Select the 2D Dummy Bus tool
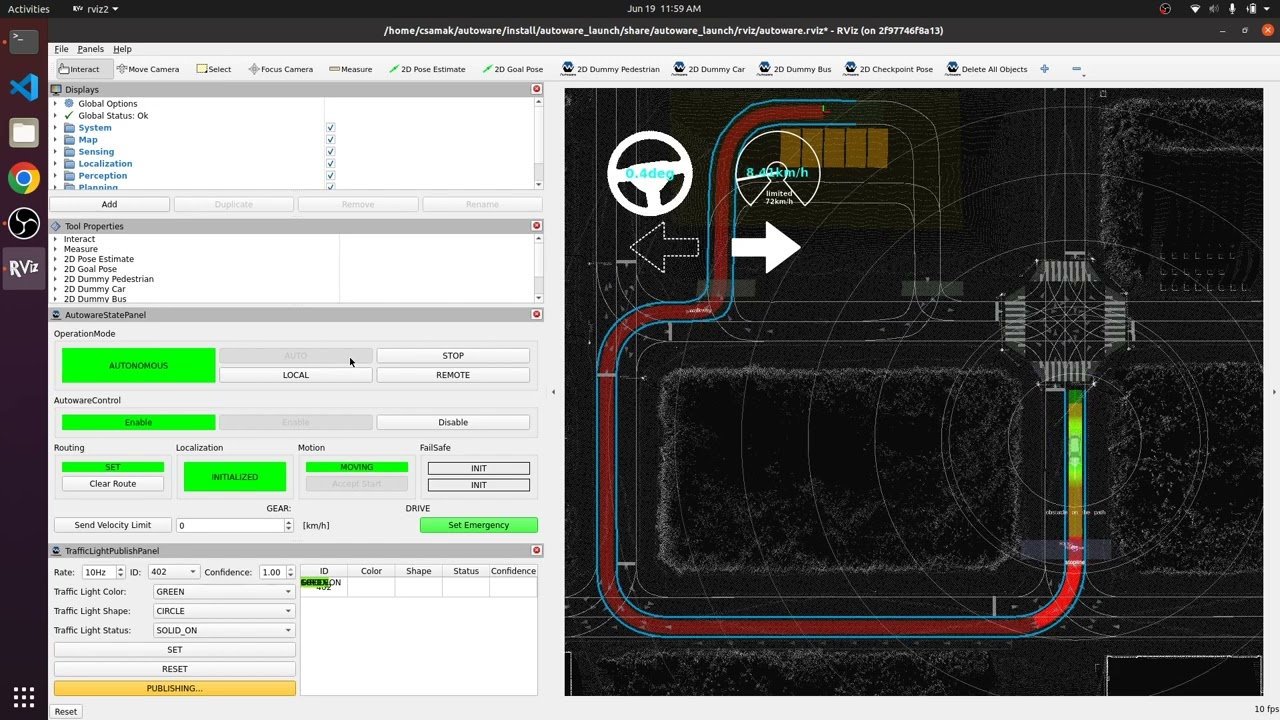 794,69
